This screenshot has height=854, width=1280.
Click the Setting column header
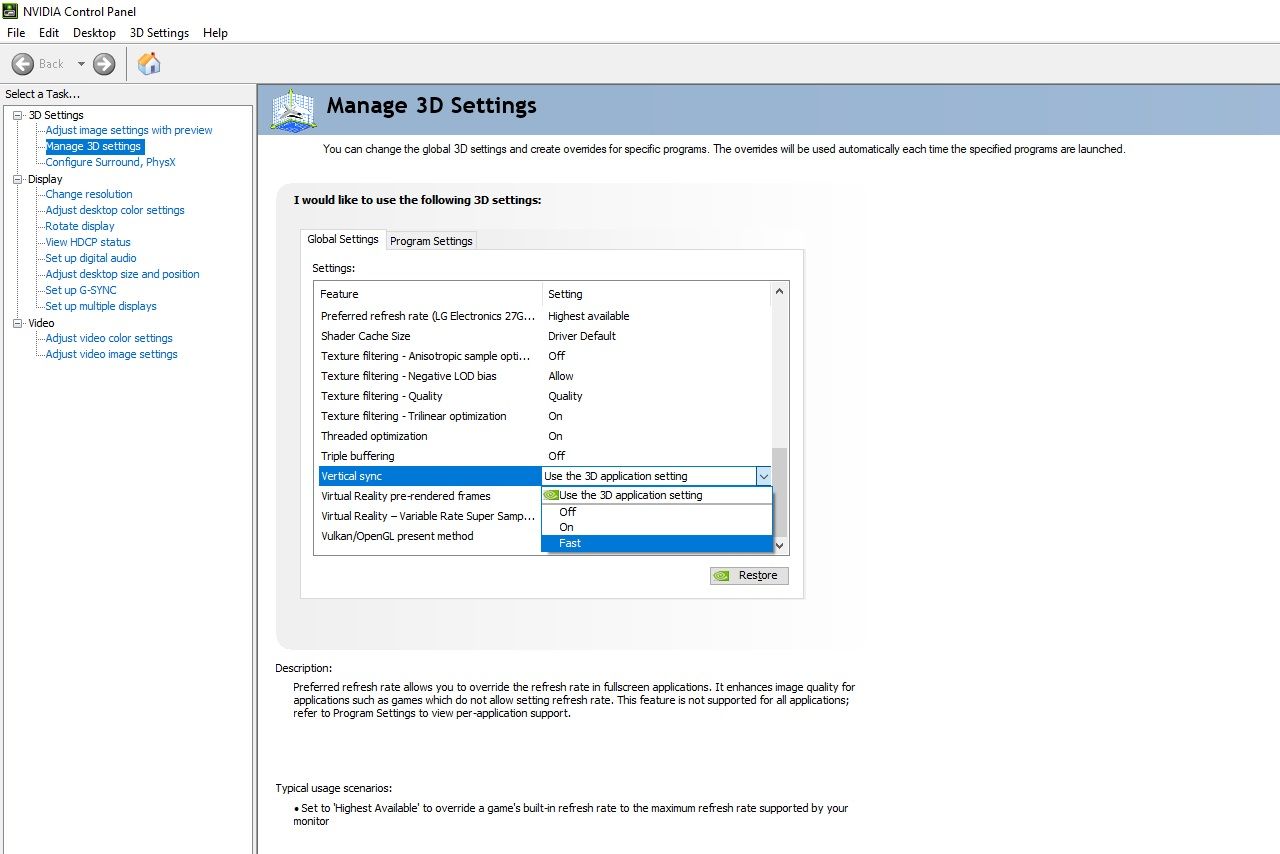657,294
